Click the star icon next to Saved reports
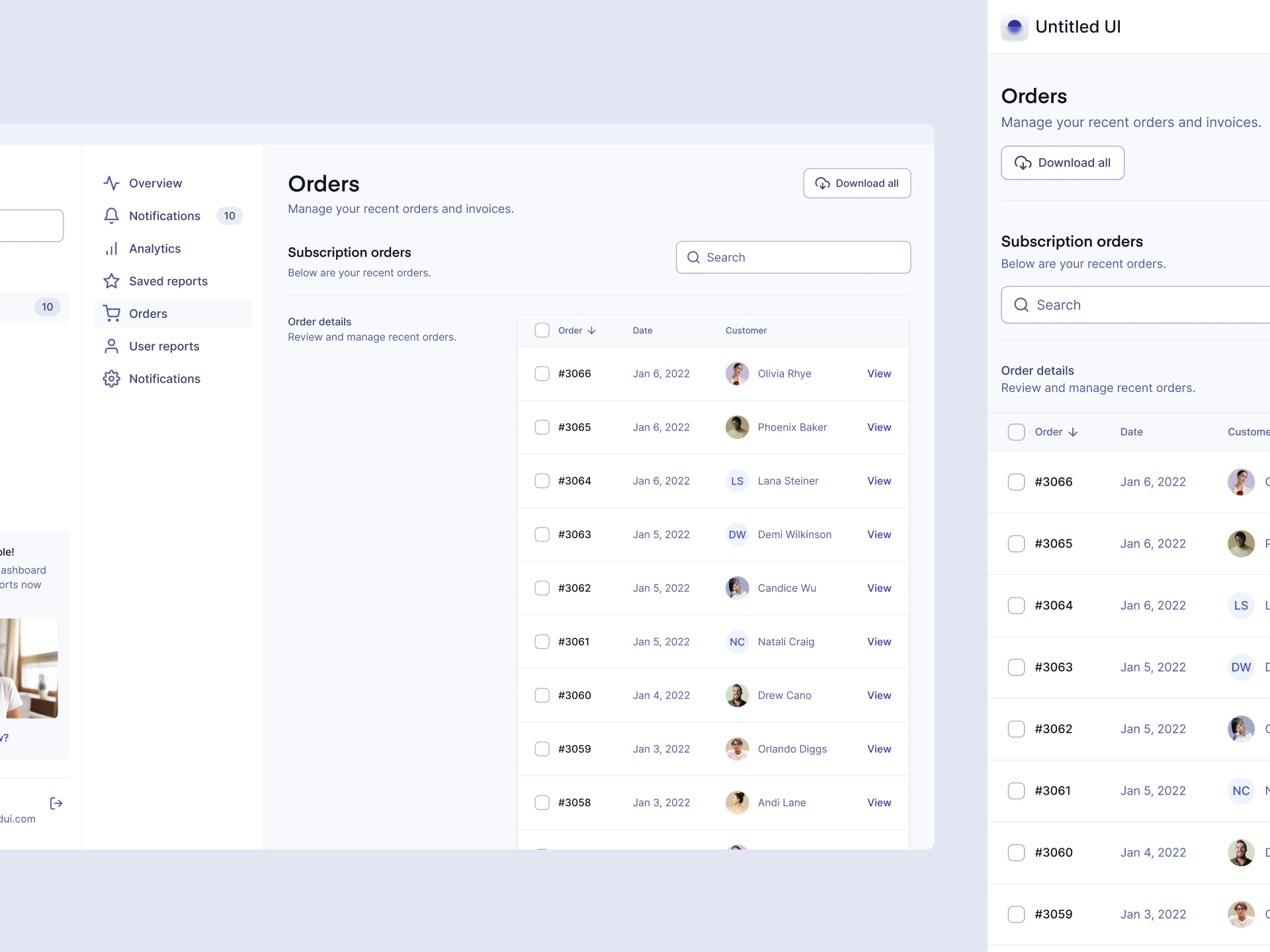This screenshot has height=952, width=1270. point(111,281)
